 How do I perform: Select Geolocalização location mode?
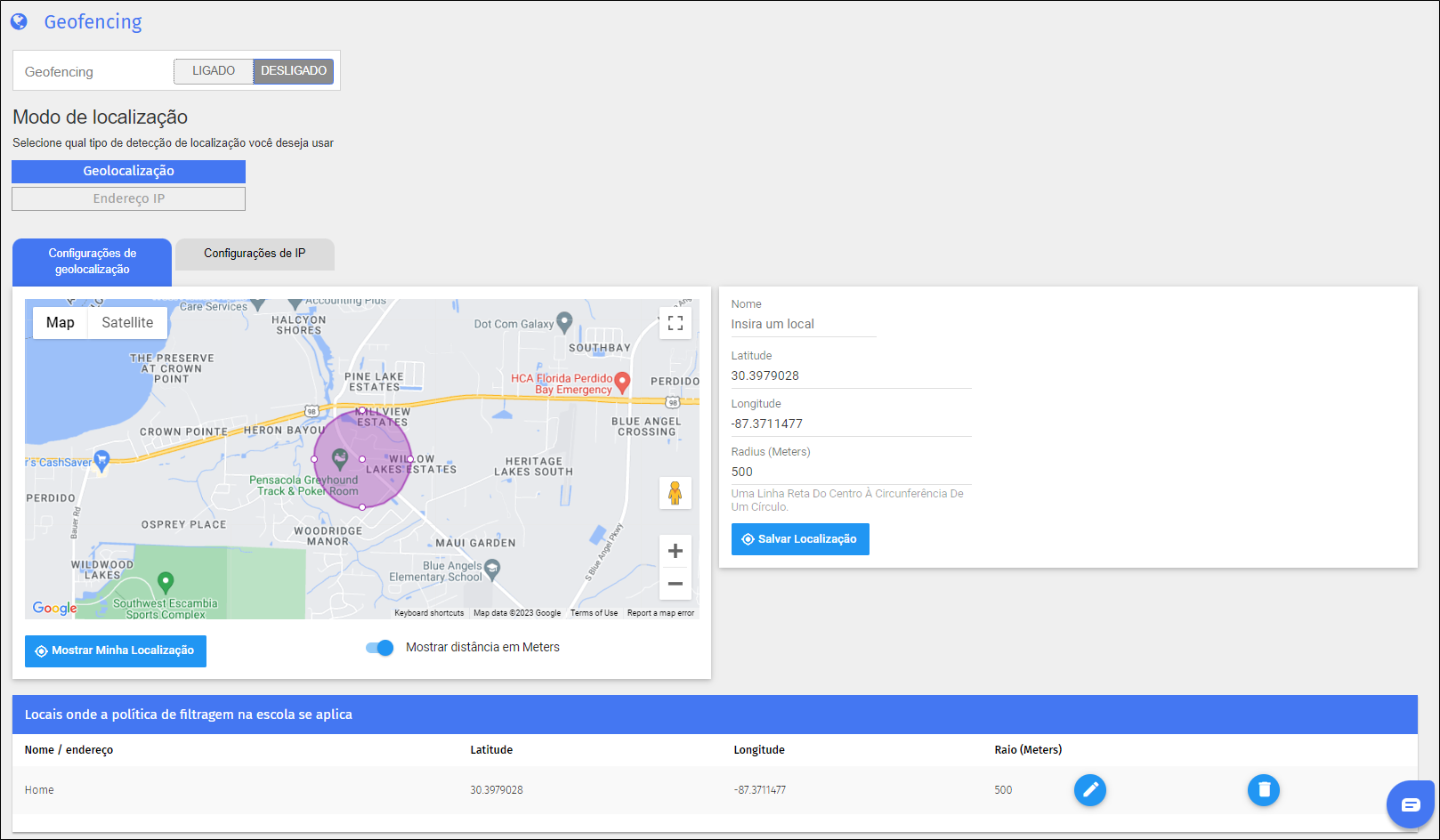(x=129, y=171)
